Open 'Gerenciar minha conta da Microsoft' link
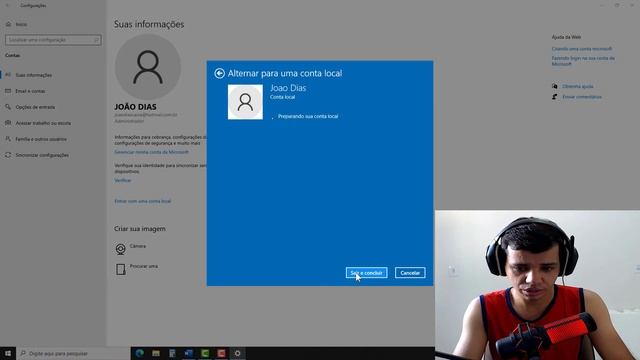Screen dimensions: 640x360 [151, 152]
